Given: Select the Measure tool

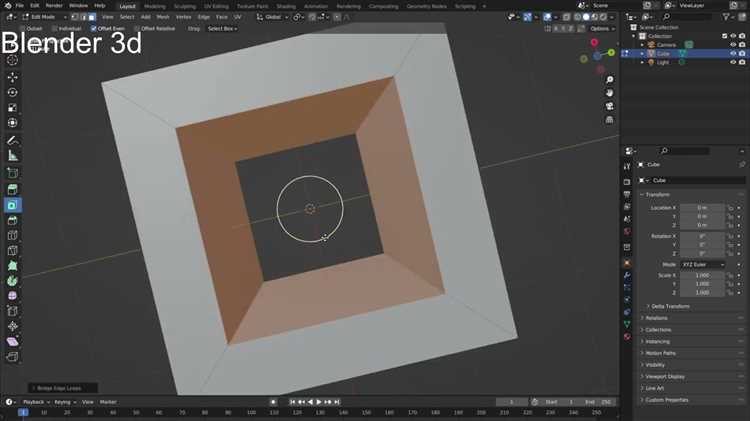Looking at the screenshot, I should coord(13,156).
